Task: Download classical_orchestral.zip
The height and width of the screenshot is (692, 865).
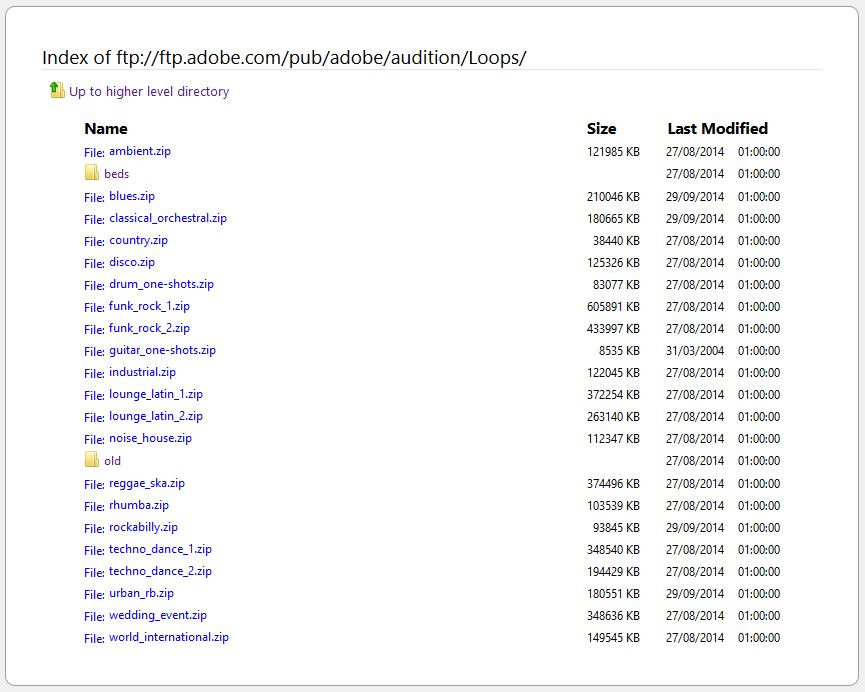Action: [x=167, y=218]
